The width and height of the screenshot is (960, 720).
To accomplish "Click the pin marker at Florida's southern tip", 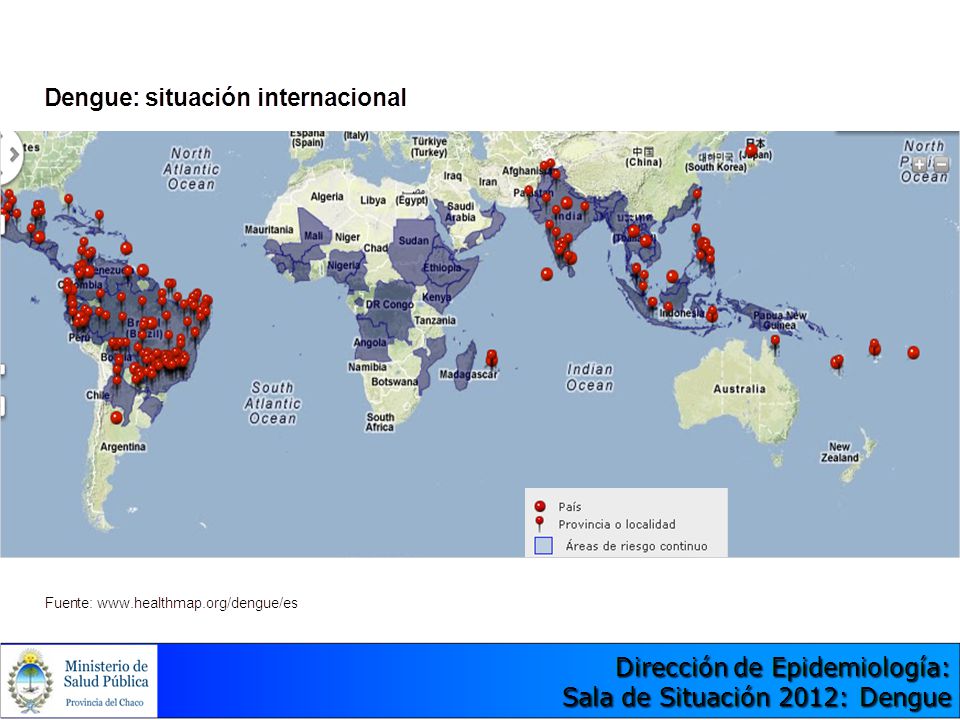I will point(69,200).
